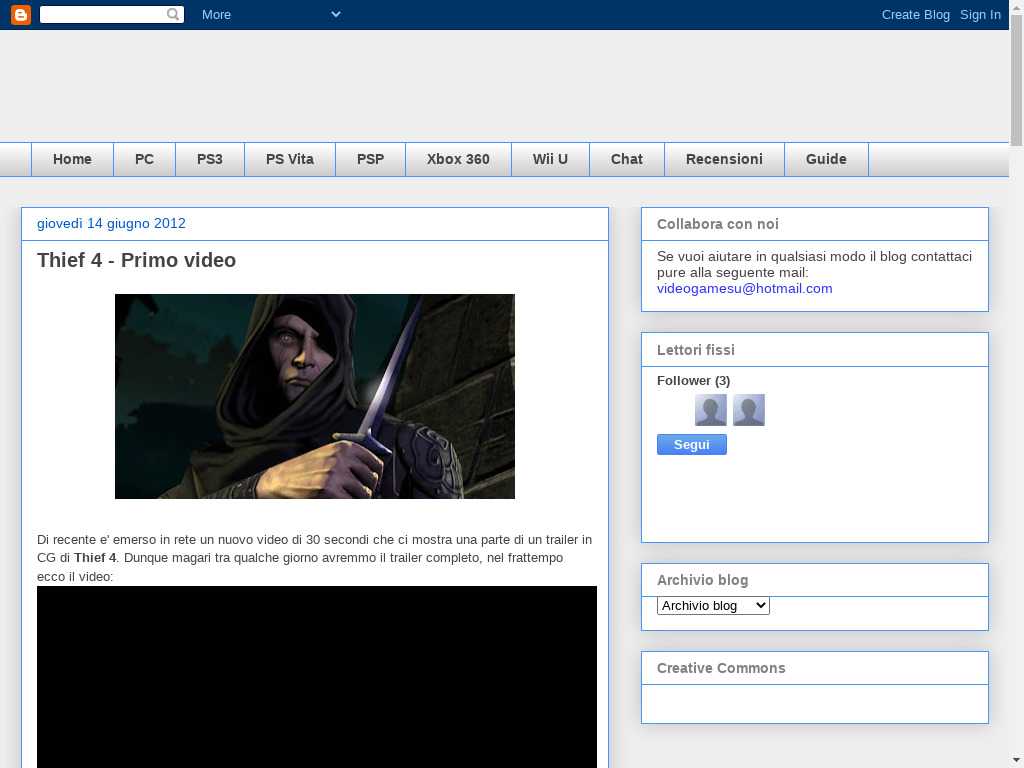Focus the Blogger search input field
The image size is (1024, 768).
click(102, 14)
